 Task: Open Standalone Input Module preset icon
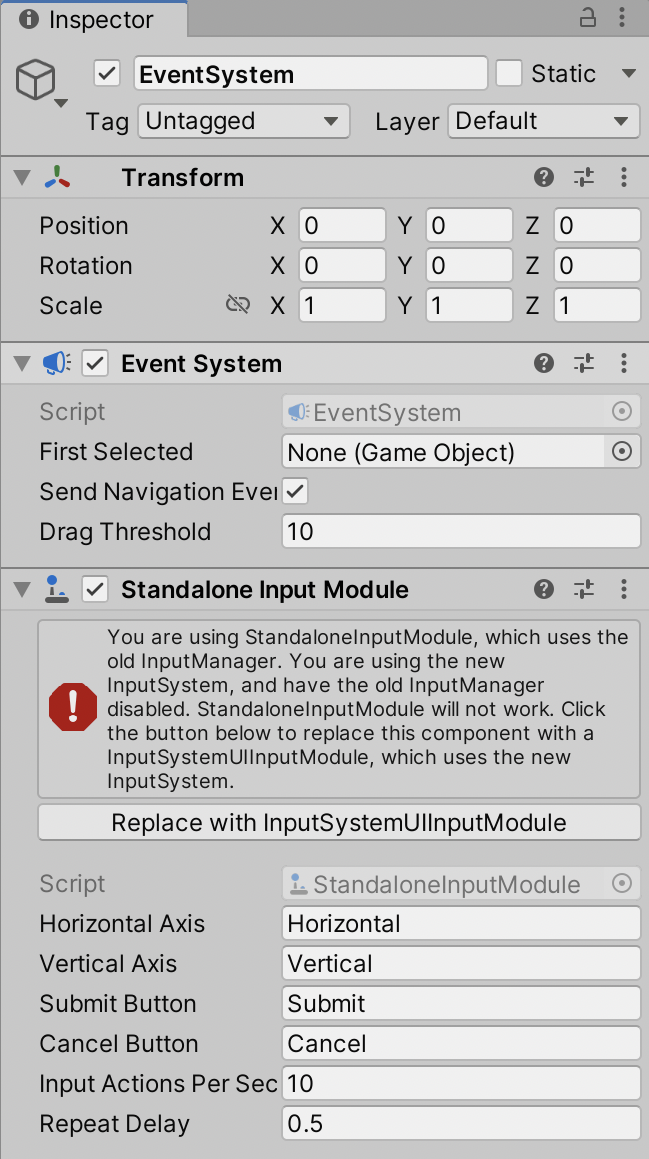coord(584,589)
